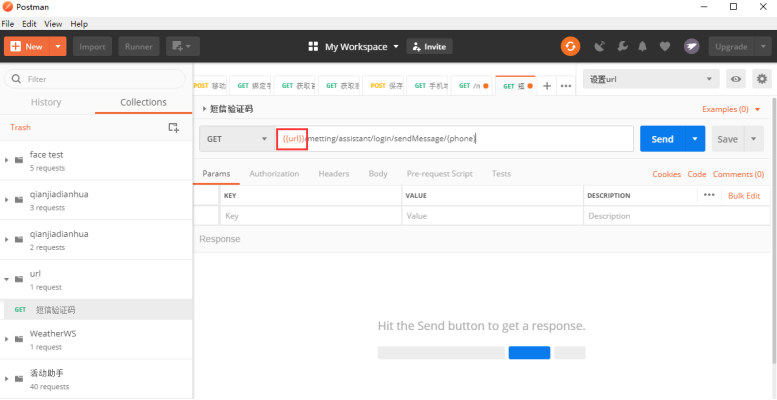Switch to the Authorization tab
Viewport: 777px width, 400px height.
click(274, 173)
